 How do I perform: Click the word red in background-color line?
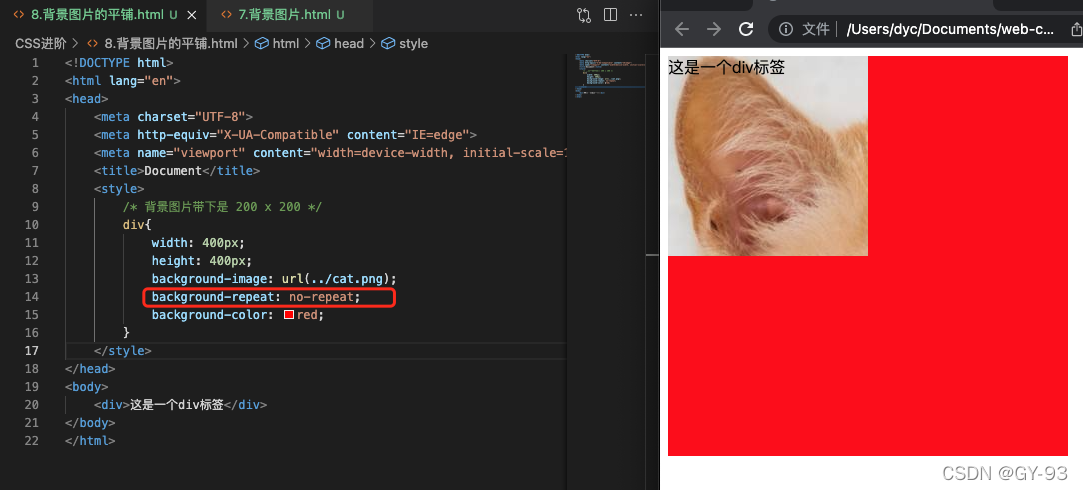(307, 314)
